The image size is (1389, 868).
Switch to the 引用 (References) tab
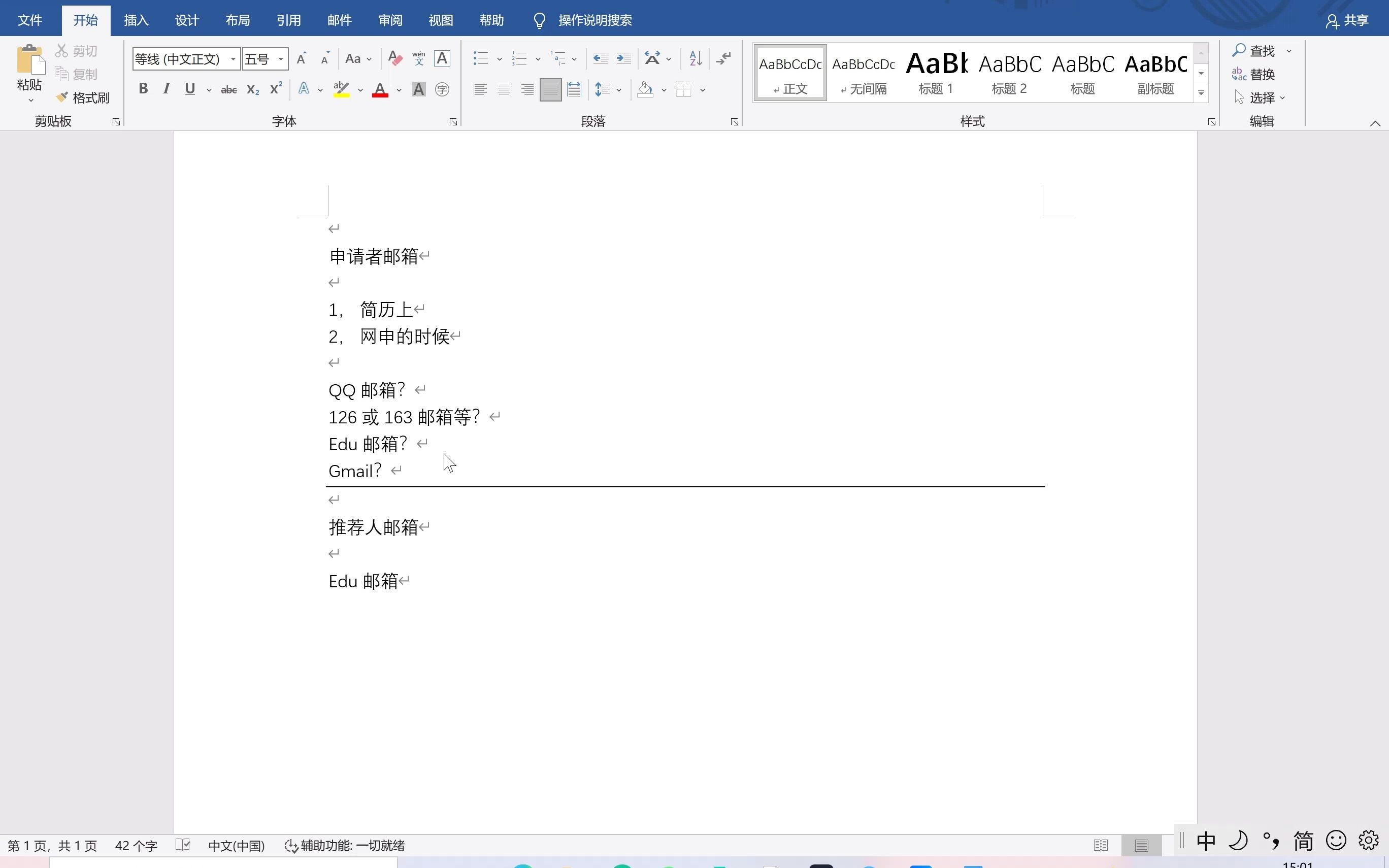(289, 20)
